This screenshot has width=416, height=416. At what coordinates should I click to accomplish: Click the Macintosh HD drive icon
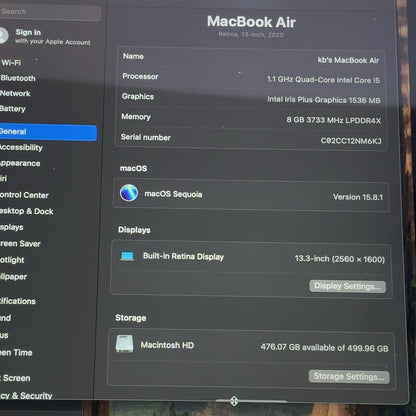[x=125, y=344]
